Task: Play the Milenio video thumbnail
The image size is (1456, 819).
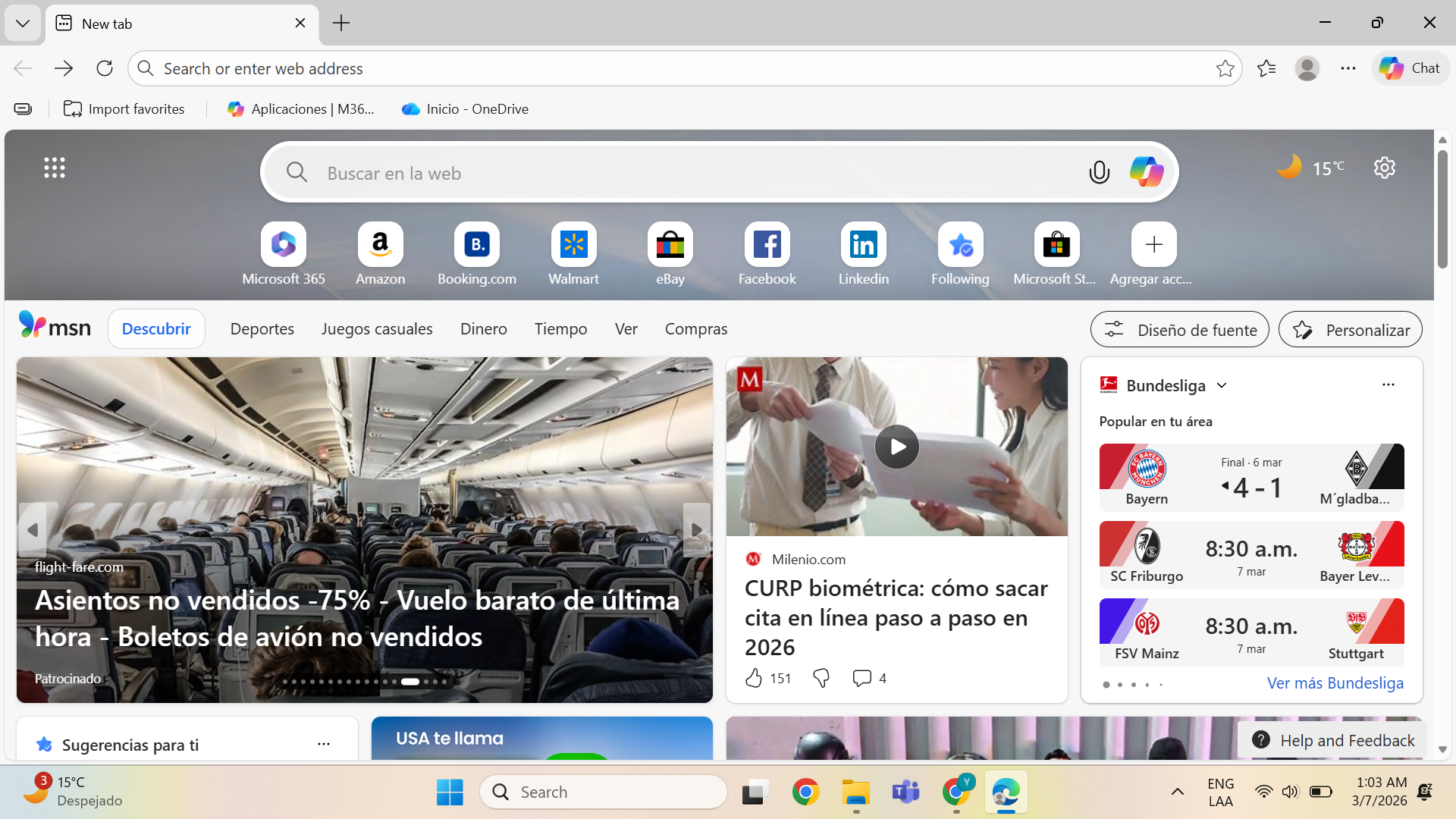Action: coord(896,447)
